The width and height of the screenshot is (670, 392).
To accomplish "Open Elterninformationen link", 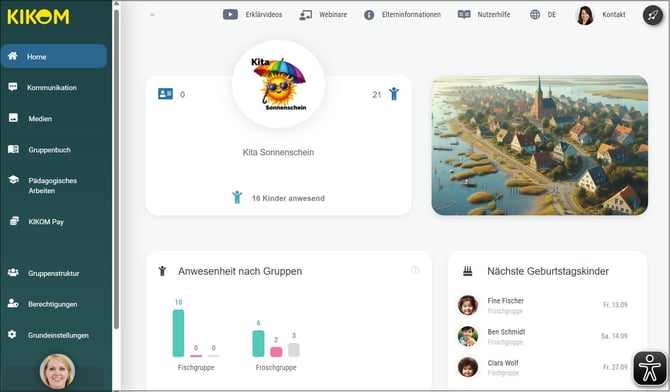I will coord(411,15).
